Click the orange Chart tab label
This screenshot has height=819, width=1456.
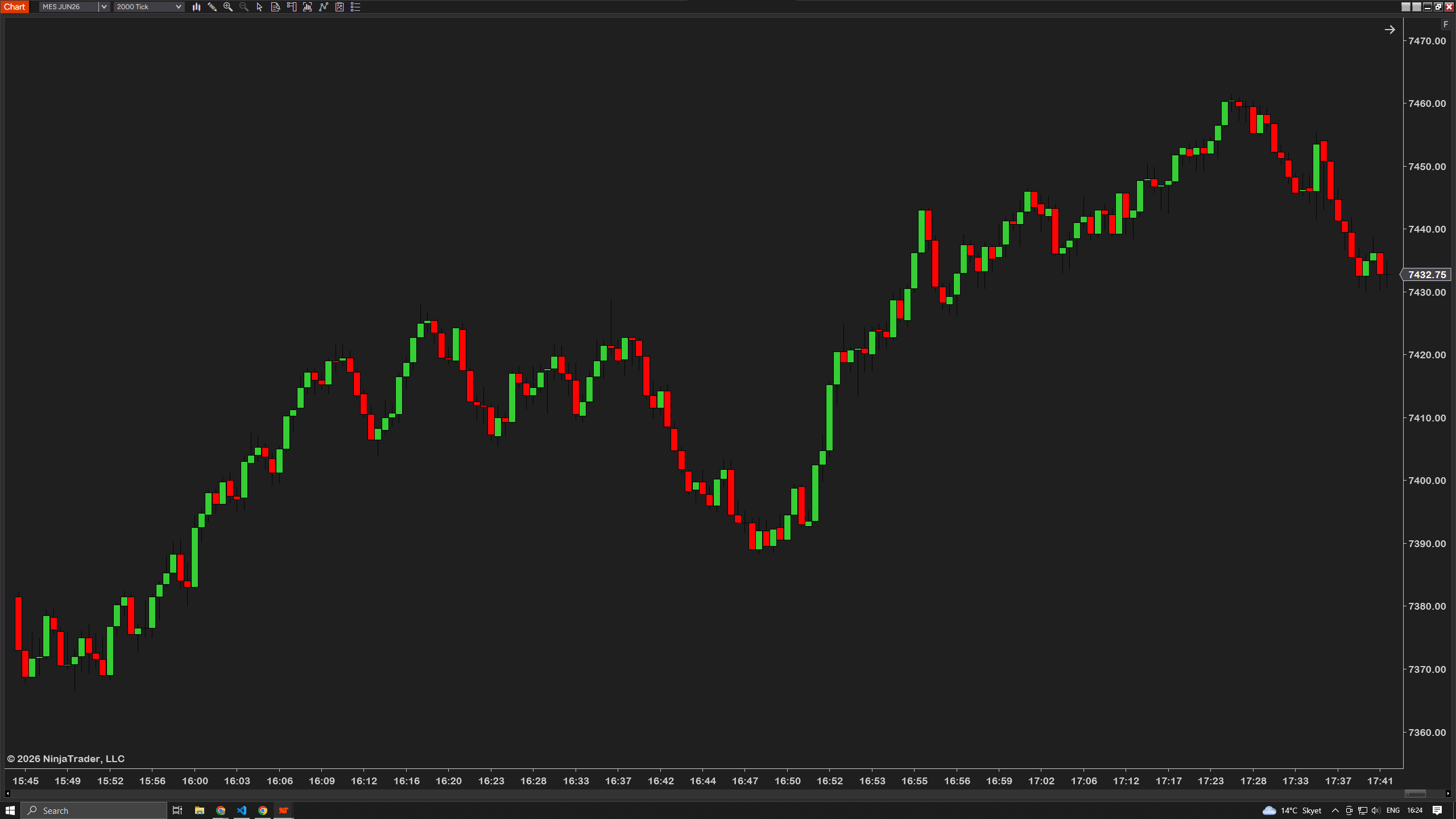point(14,7)
